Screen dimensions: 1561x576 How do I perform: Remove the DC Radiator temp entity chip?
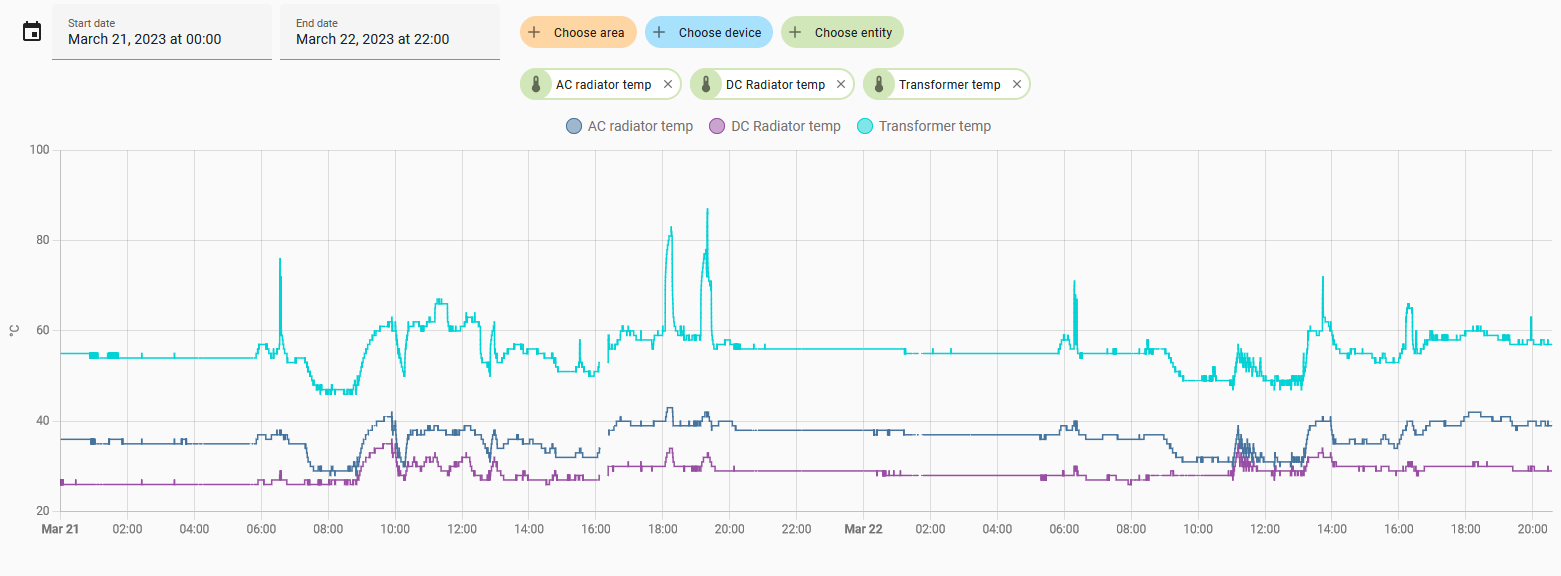(x=841, y=85)
